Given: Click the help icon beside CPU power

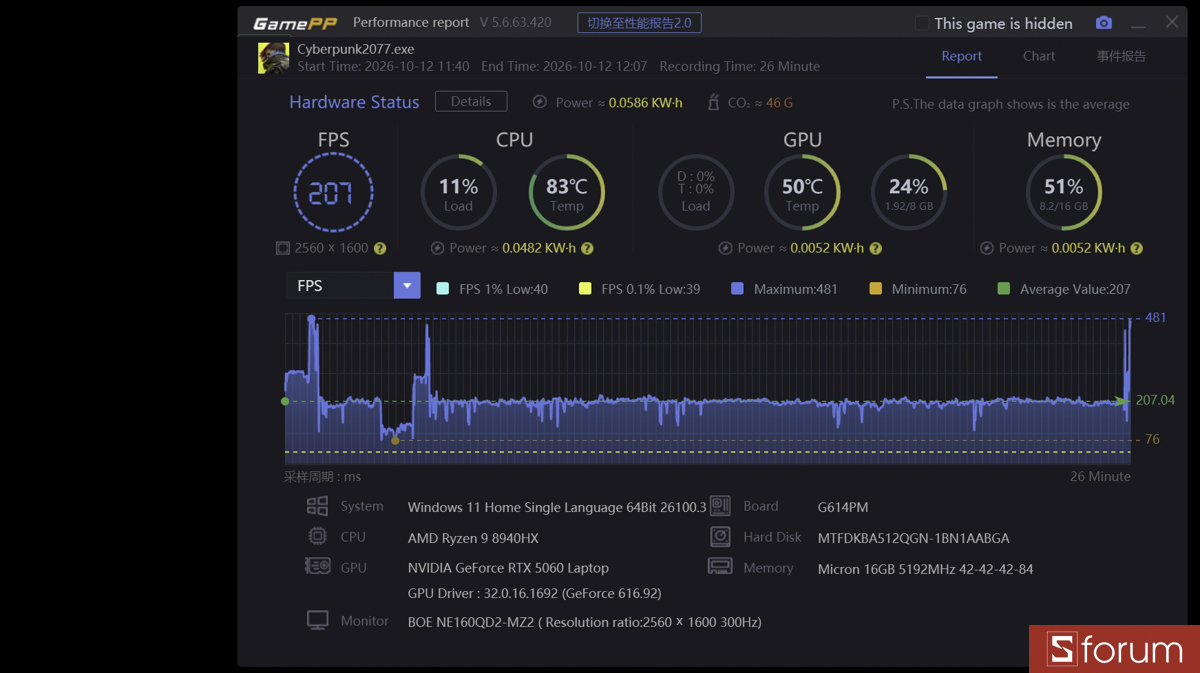Looking at the screenshot, I should pyautogui.click(x=587, y=248).
